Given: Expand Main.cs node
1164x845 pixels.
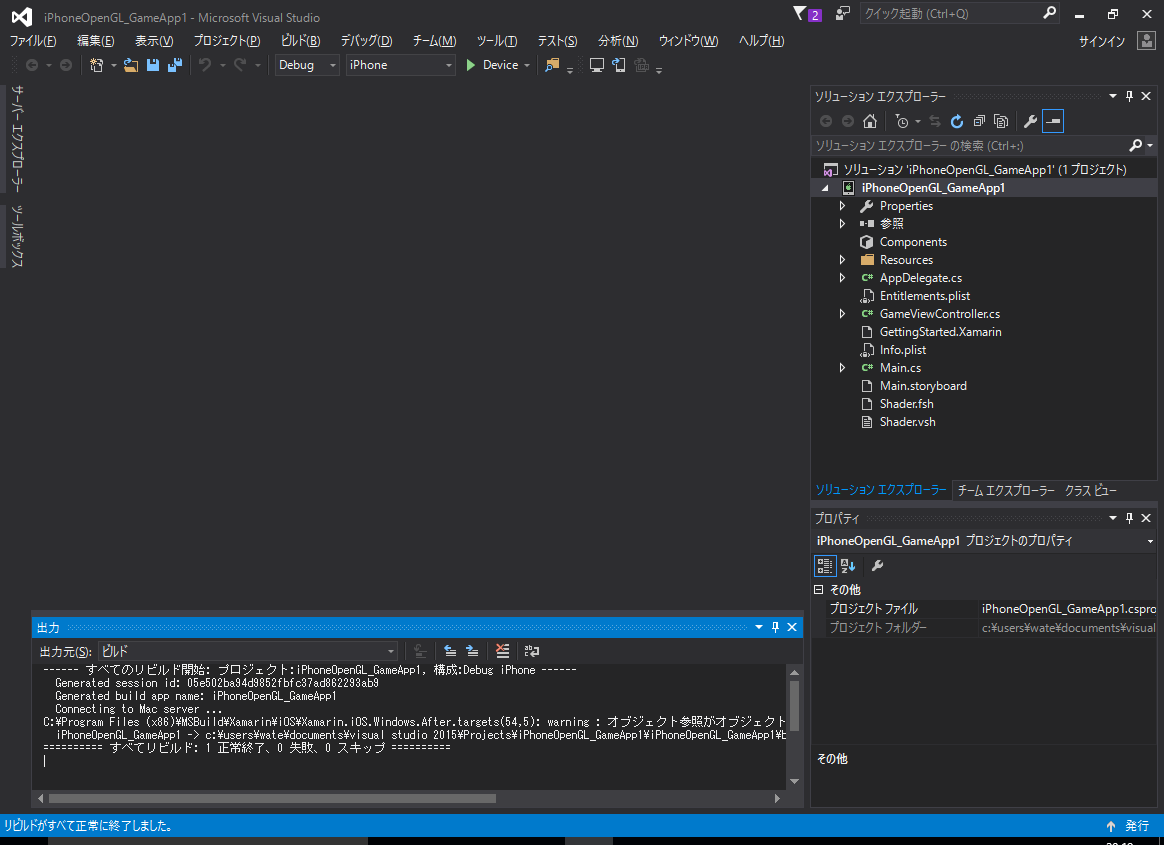Looking at the screenshot, I should 843,368.
